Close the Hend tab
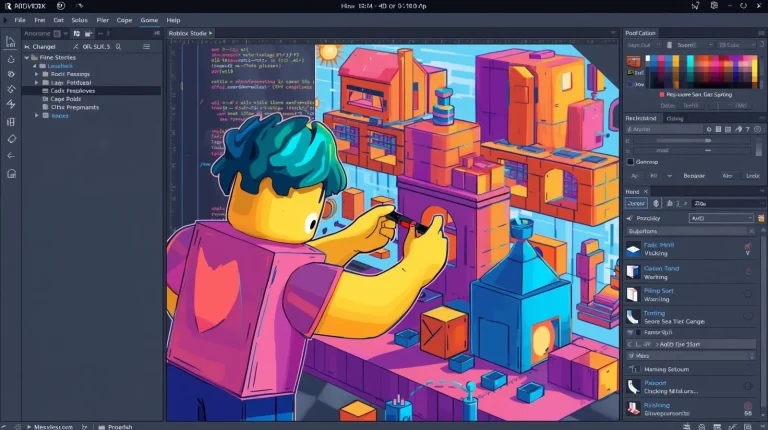The height and width of the screenshot is (430, 768). point(646,191)
